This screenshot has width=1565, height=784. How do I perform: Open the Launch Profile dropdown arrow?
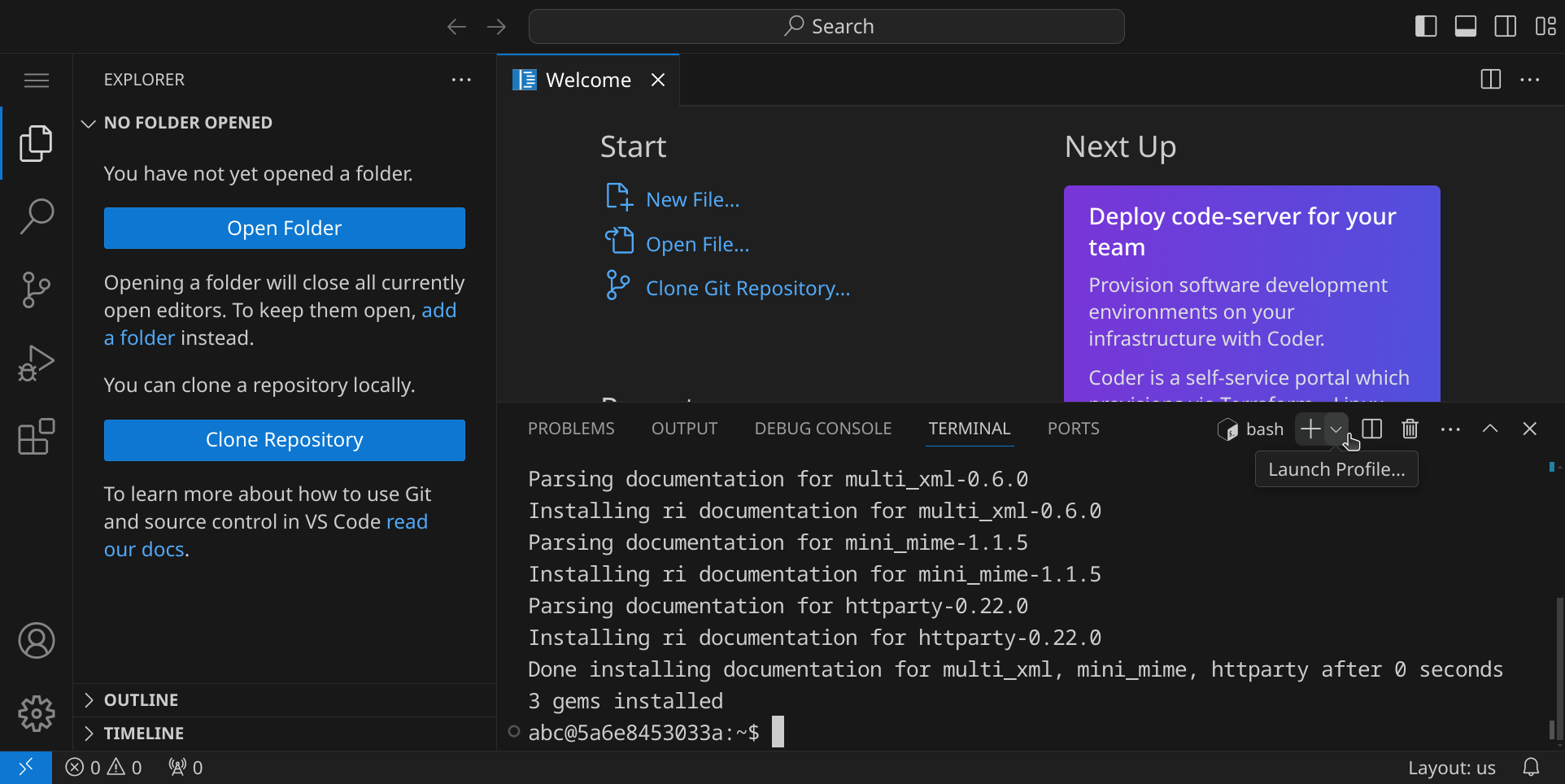point(1336,429)
